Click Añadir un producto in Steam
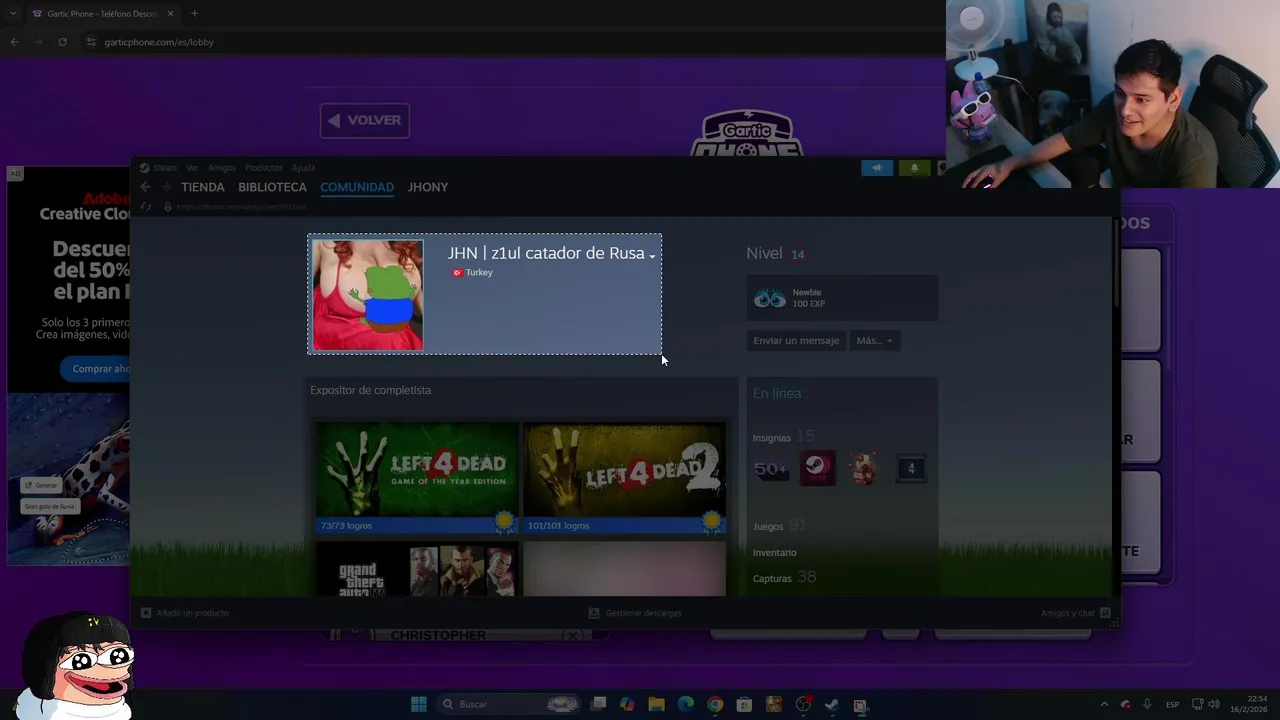 click(x=185, y=613)
